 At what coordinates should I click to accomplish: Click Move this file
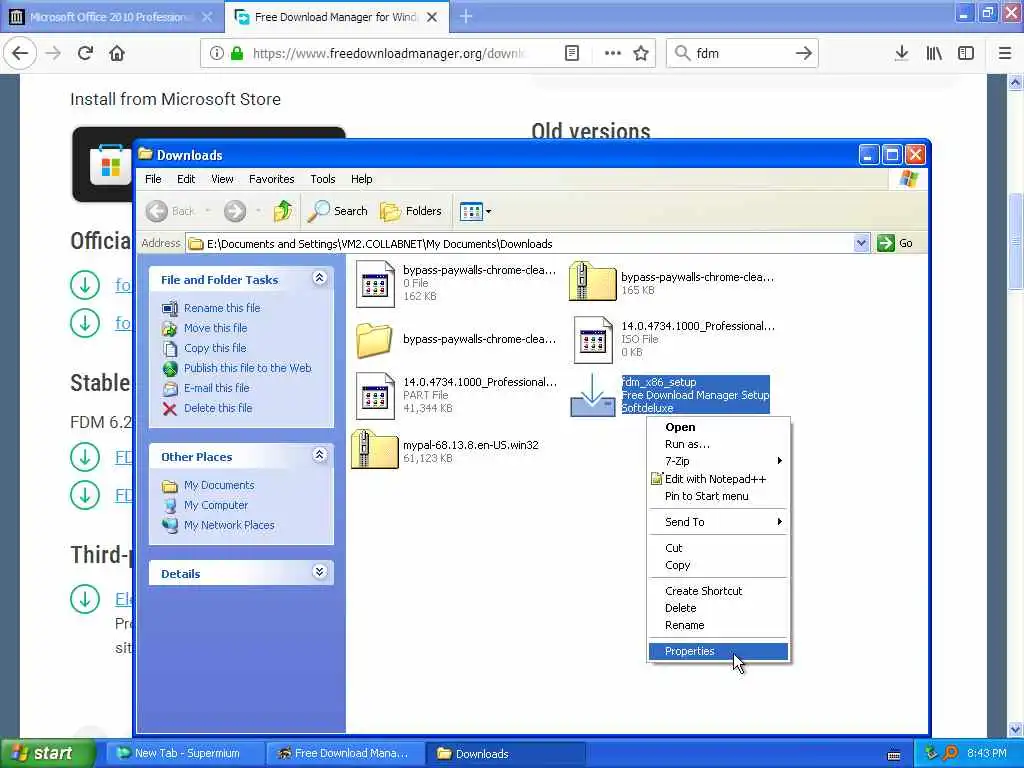(x=216, y=328)
